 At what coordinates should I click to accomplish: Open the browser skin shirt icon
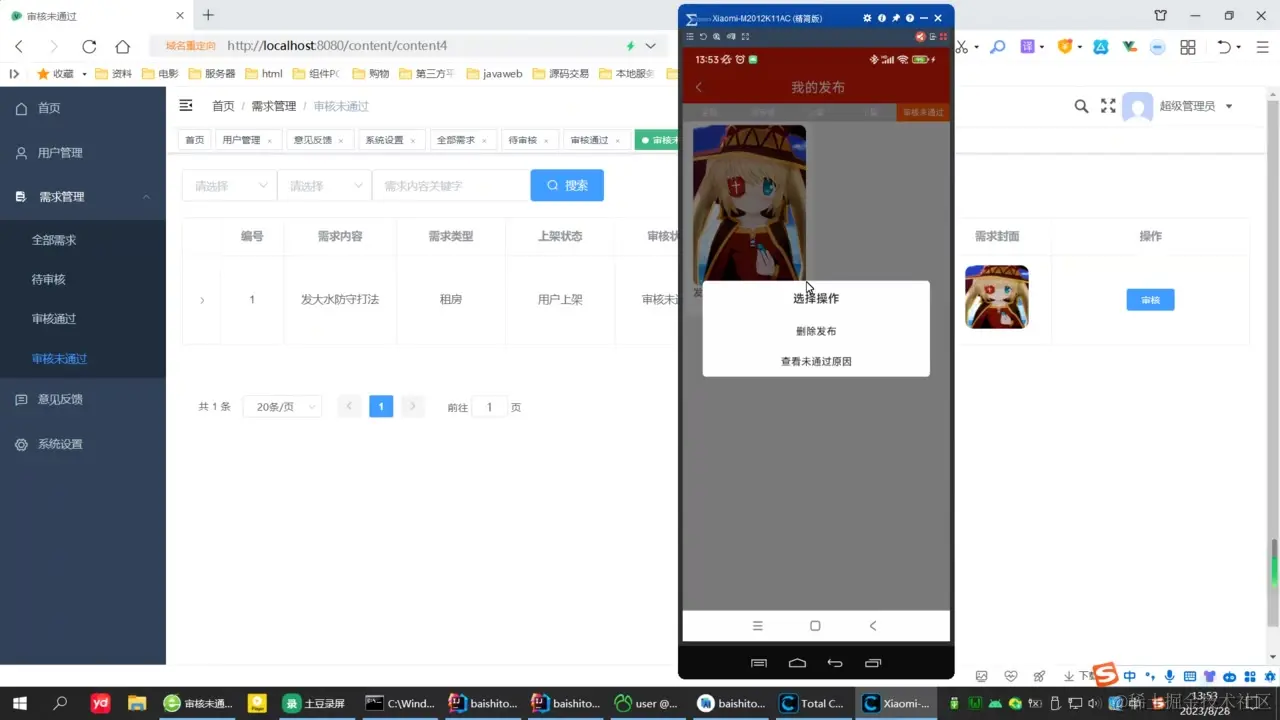(x=1160, y=15)
